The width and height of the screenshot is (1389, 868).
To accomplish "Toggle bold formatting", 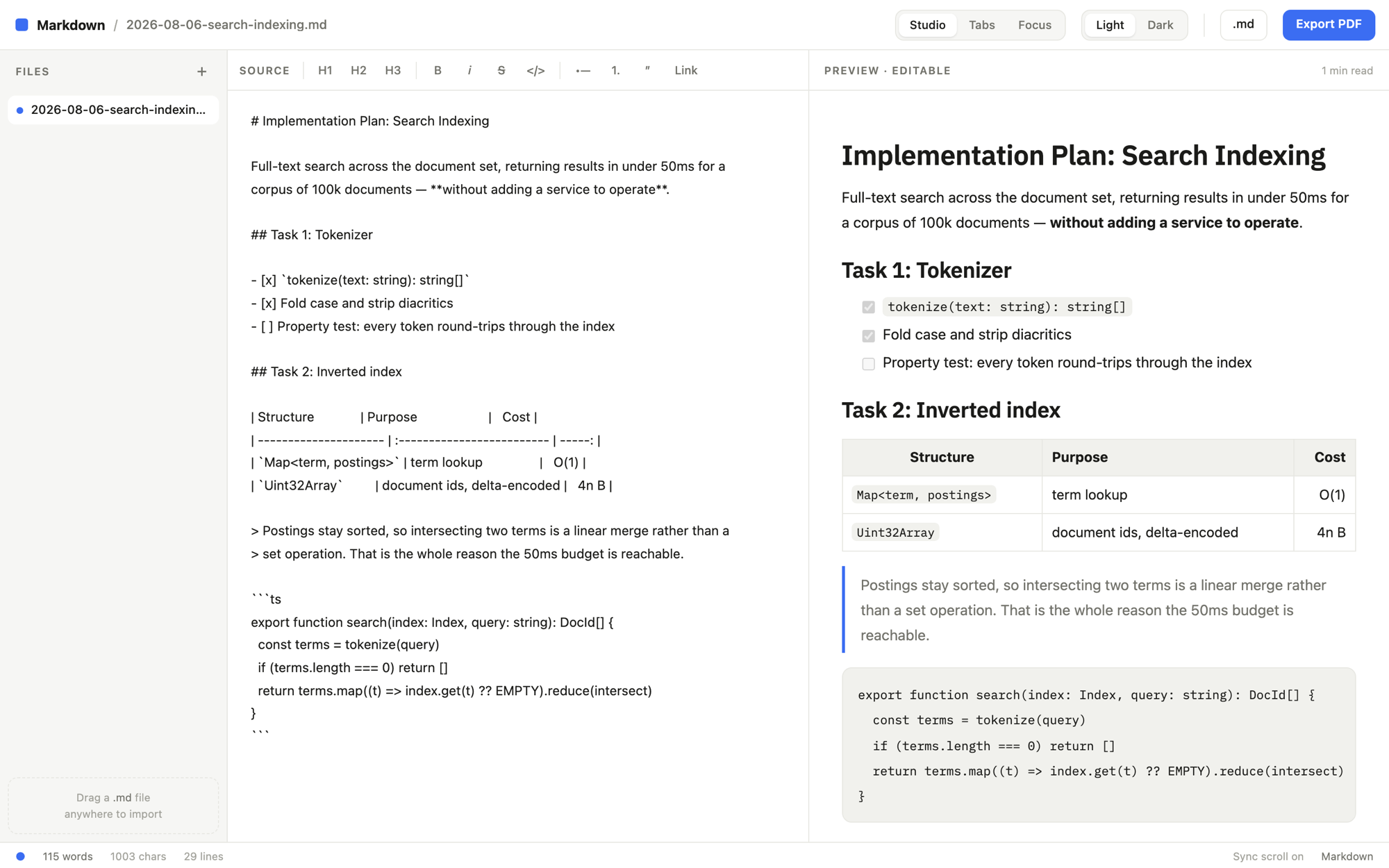I will point(438,71).
